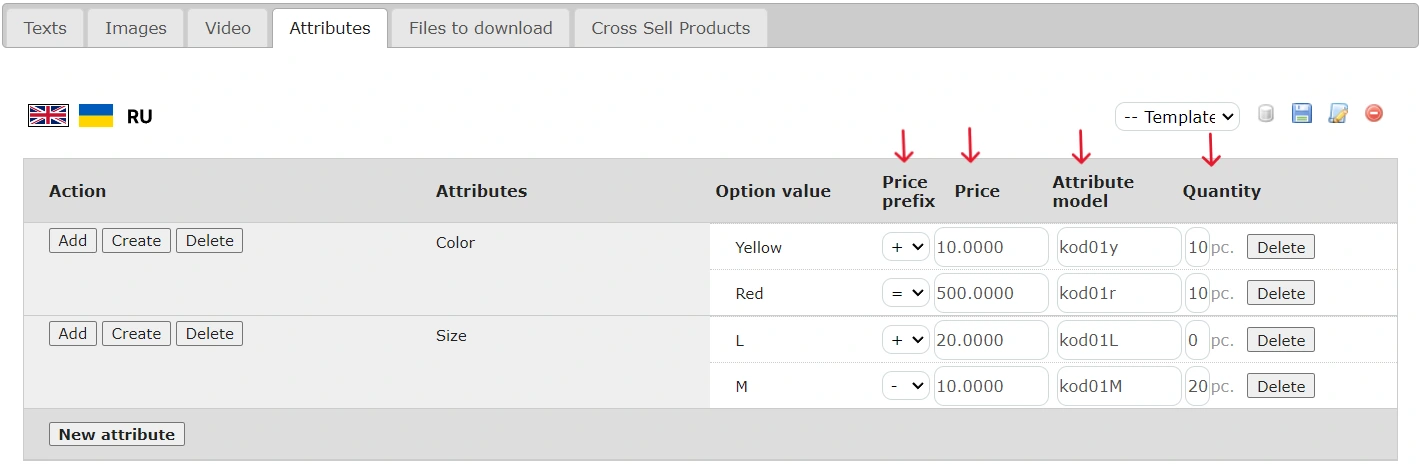Focus the 500.0000 price field
This screenshot has width=1420, height=471.
tap(990, 293)
